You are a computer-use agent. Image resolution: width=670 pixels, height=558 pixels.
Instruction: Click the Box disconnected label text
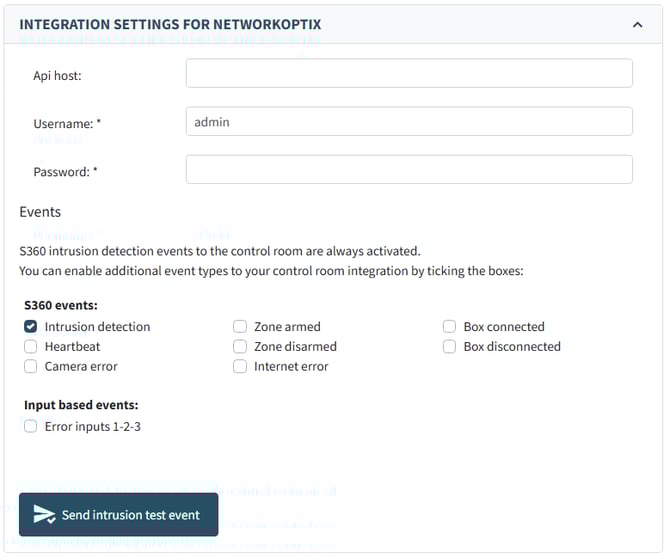[x=512, y=347]
